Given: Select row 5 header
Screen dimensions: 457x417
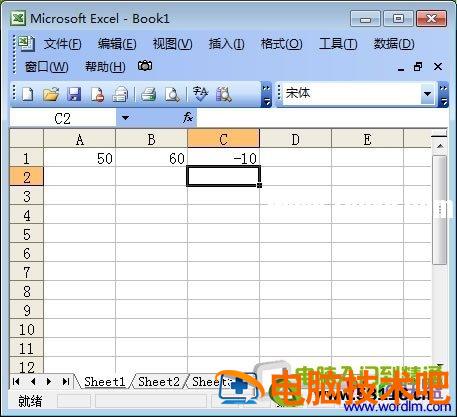Looking at the screenshot, I should click(27, 234).
